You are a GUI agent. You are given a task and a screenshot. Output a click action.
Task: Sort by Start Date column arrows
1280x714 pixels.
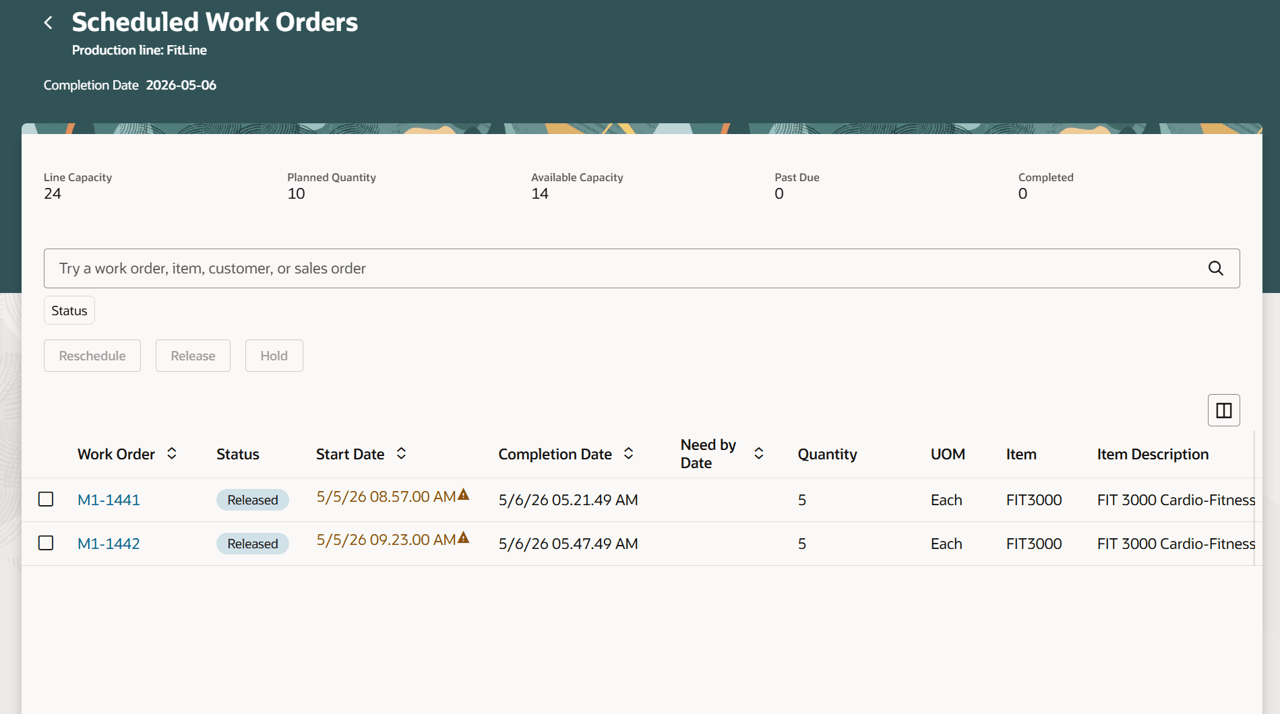pos(401,453)
